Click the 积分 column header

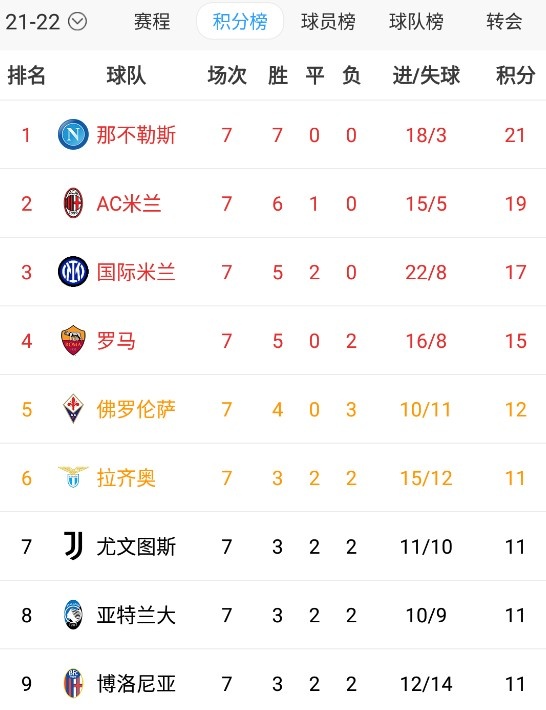[516, 75]
